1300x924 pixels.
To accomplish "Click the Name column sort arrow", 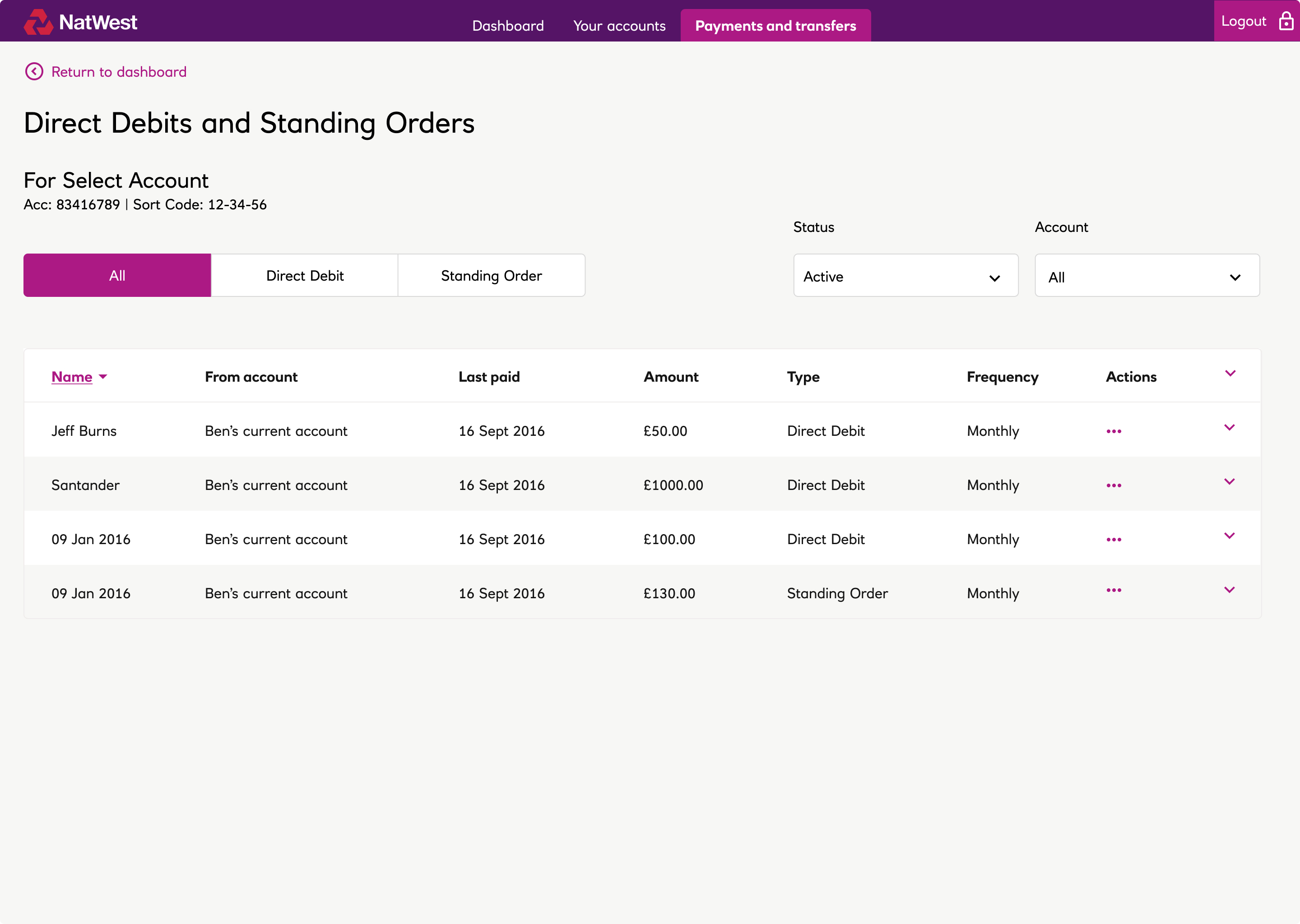I will click(103, 377).
